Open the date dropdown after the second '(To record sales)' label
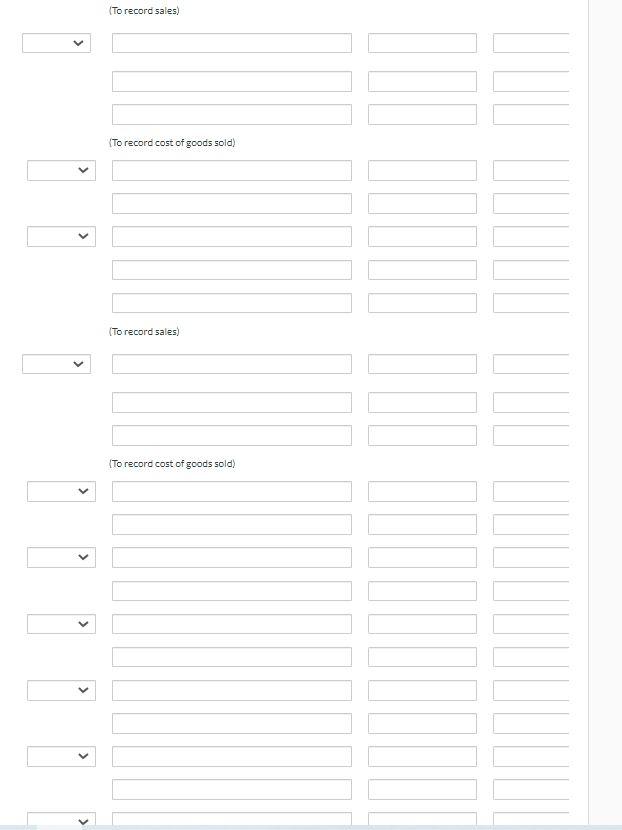Image resolution: width=622 pixels, height=830 pixels. point(56,364)
